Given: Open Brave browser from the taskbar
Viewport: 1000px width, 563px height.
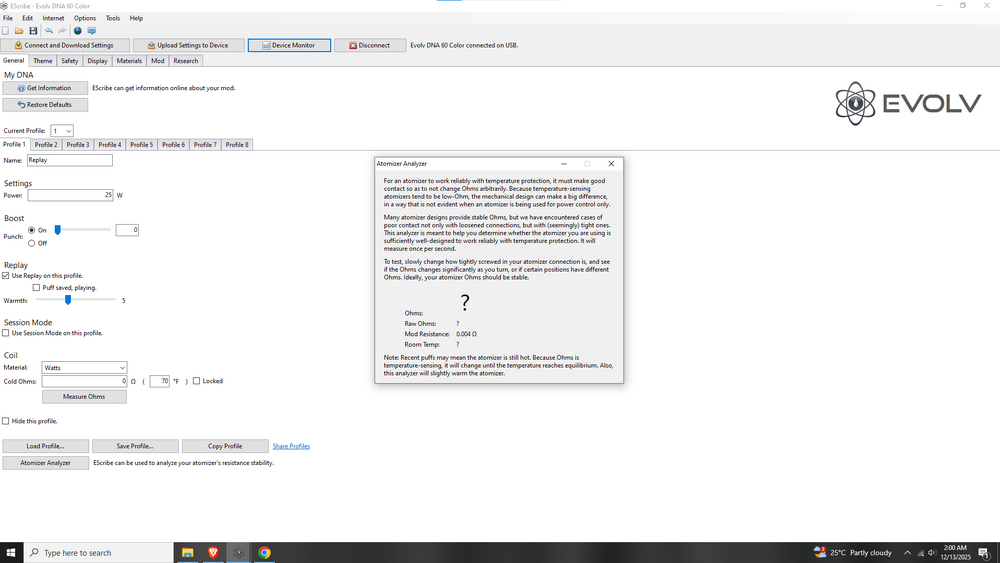Looking at the screenshot, I should [213, 552].
